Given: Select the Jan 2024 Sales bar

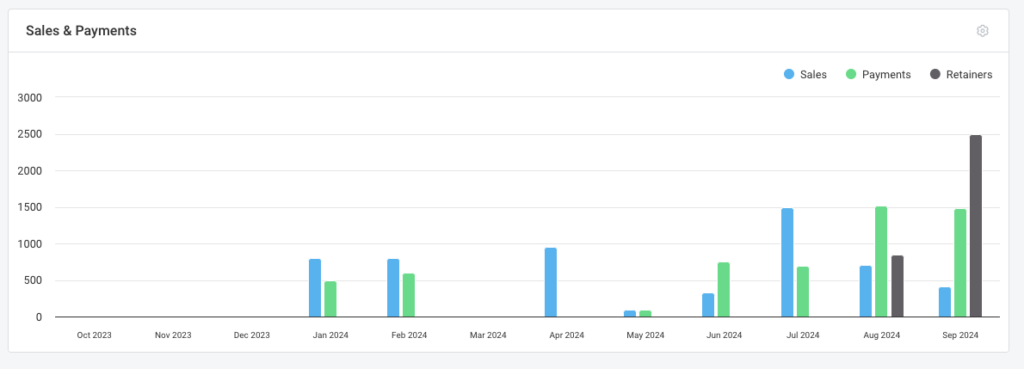Looking at the screenshot, I should click(315, 288).
